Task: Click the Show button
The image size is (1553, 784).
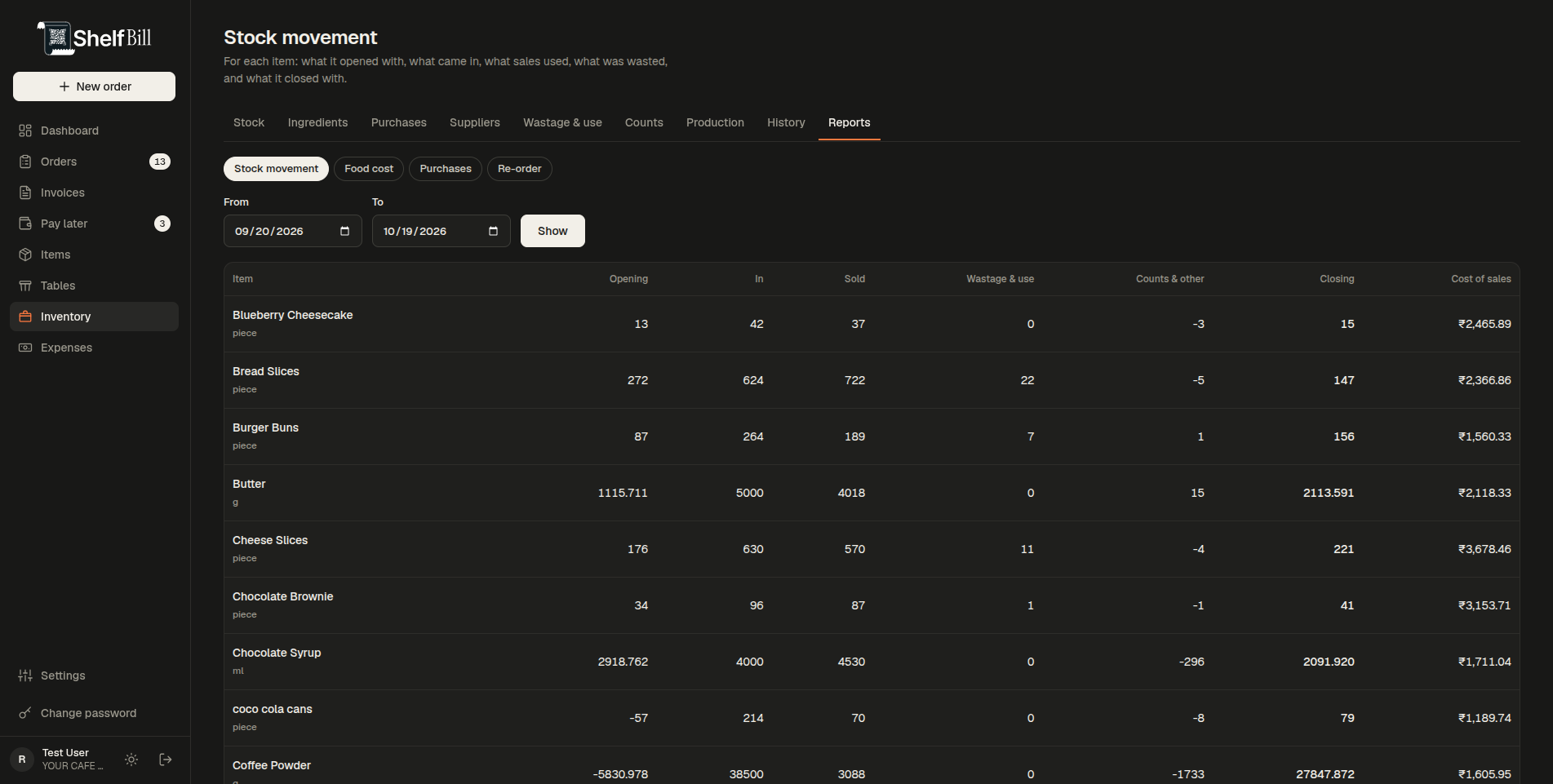Action: pos(552,231)
